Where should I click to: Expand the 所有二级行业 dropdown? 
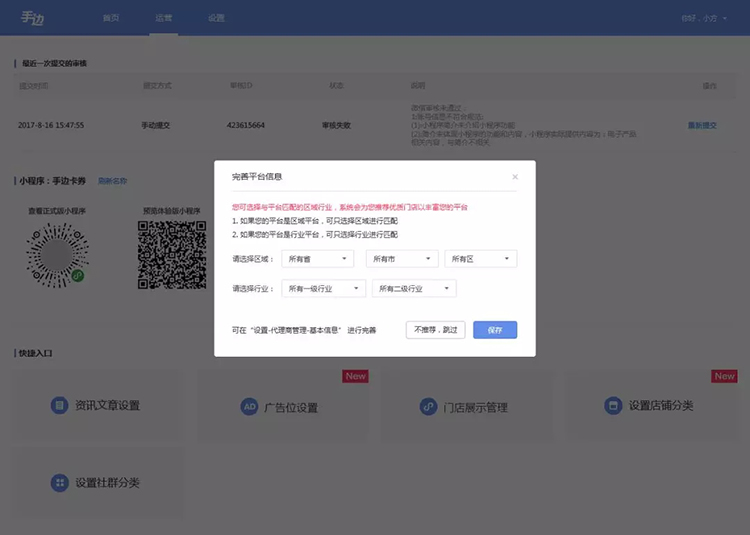coord(414,288)
